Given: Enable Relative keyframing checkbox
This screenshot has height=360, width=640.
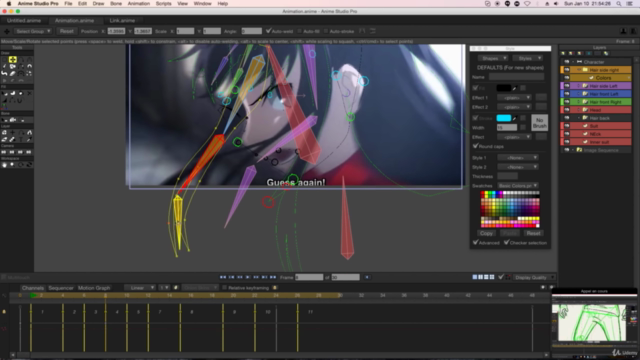Looking at the screenshot, I should [x=224, y=288].
